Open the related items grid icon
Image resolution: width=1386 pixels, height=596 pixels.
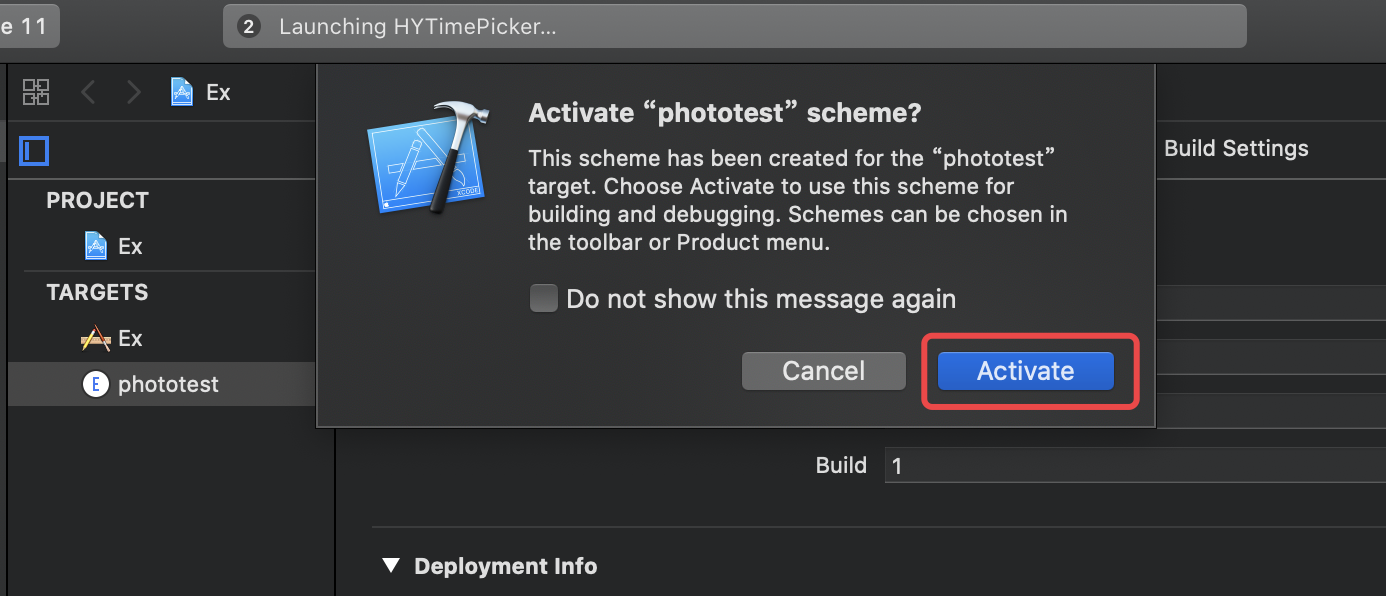point(36,92)
